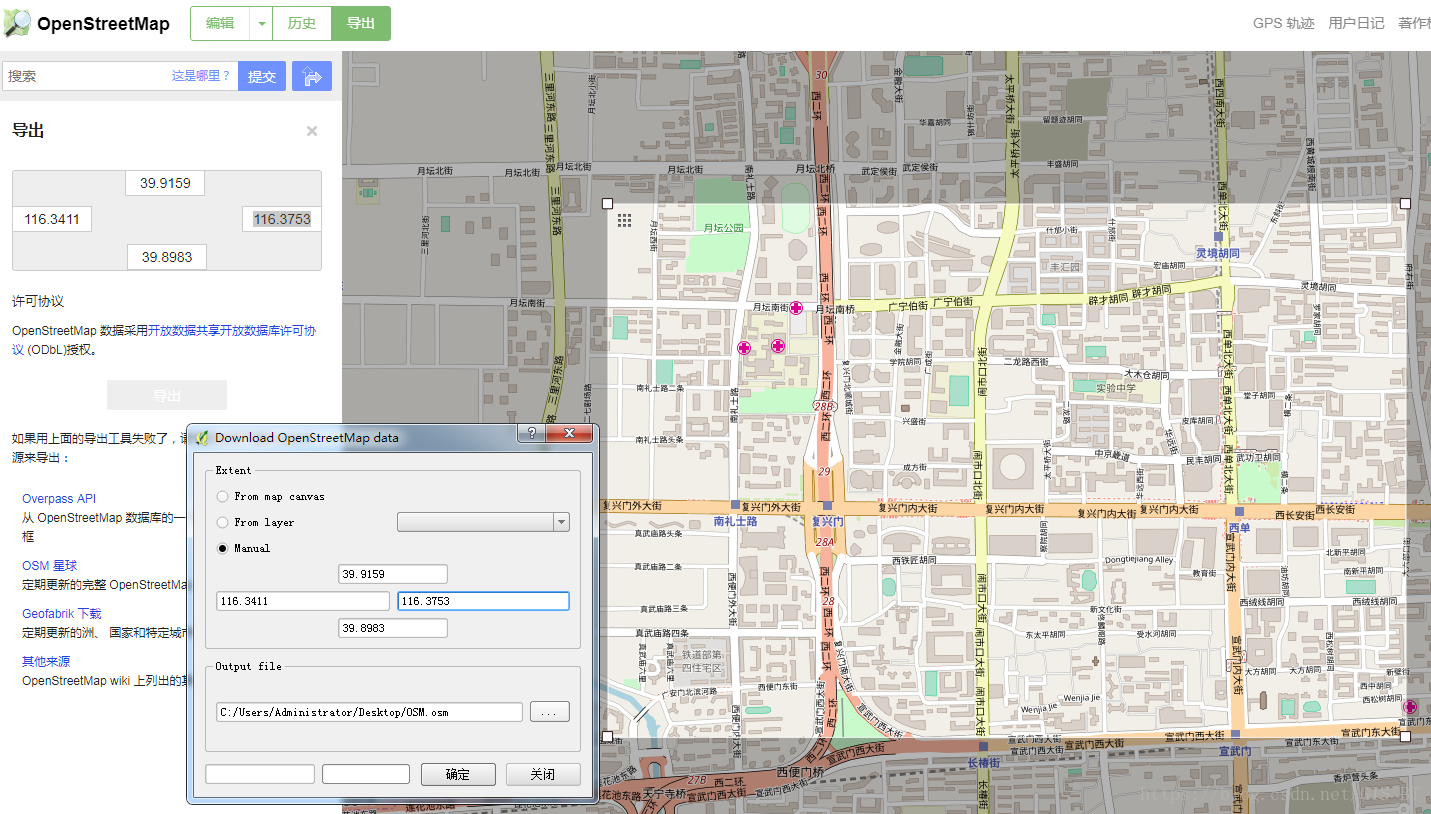Open the From layer combo box
This screenshot has width=1431, height=814.
pyautogui.click(x=483, y=522)
